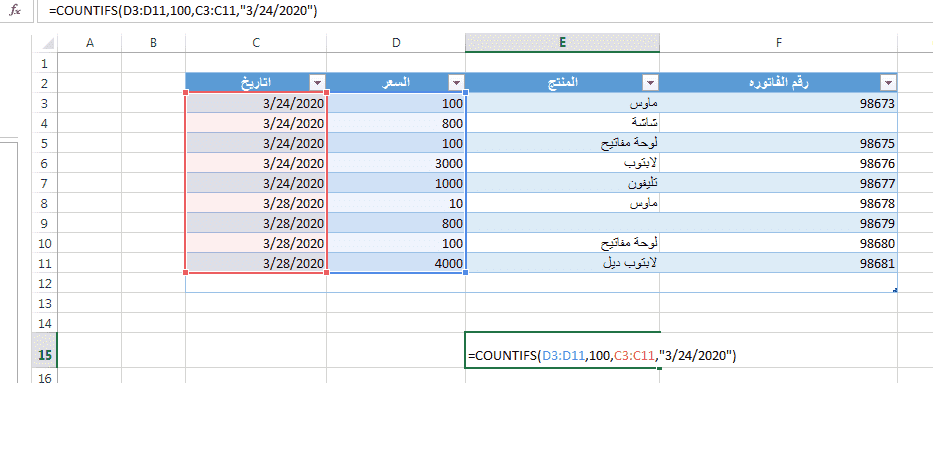Click invoice number cell 98678

[778, 203]
